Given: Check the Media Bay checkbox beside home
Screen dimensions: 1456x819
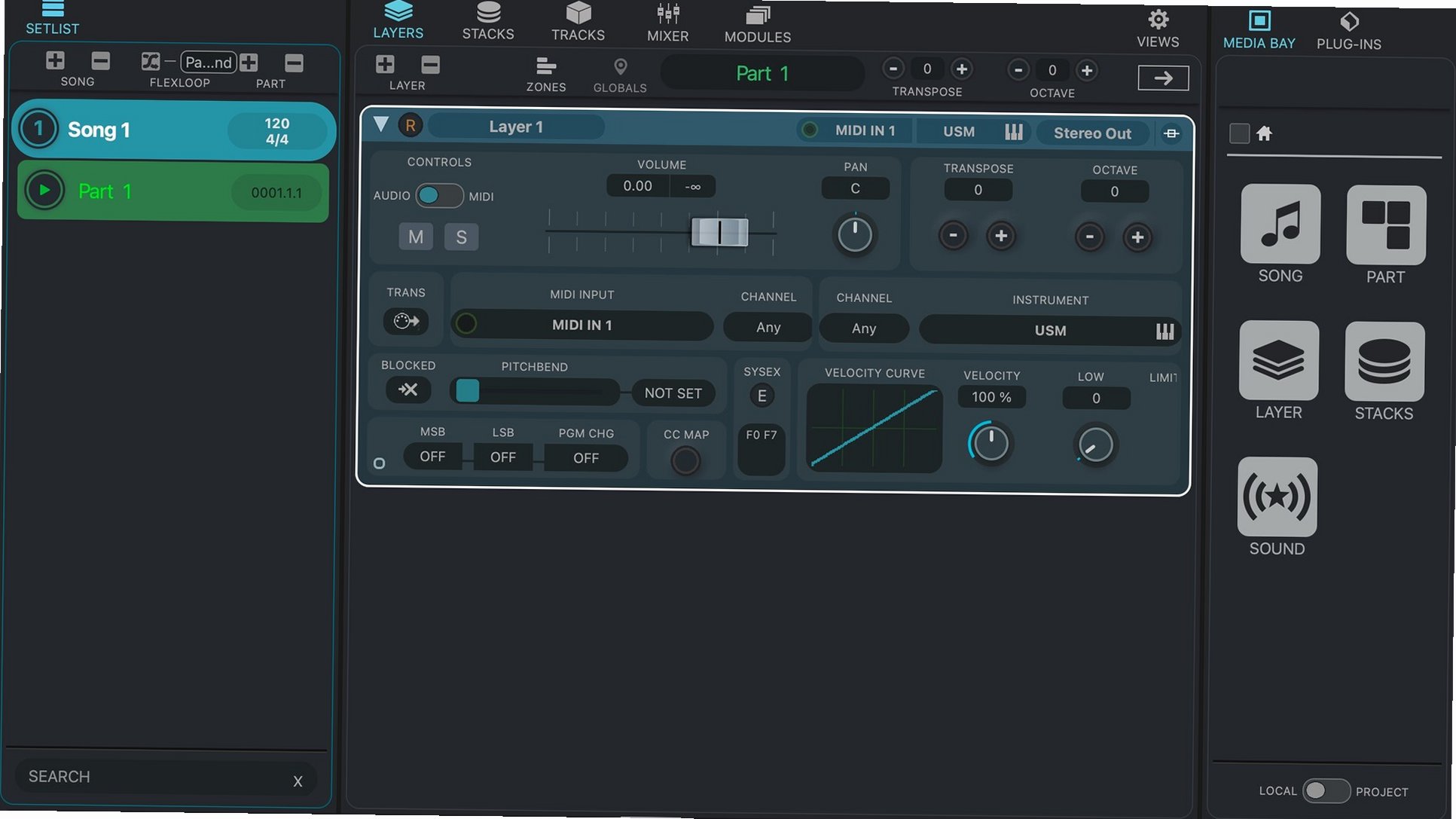Looking at the screenshot, I should point(1239,133).
